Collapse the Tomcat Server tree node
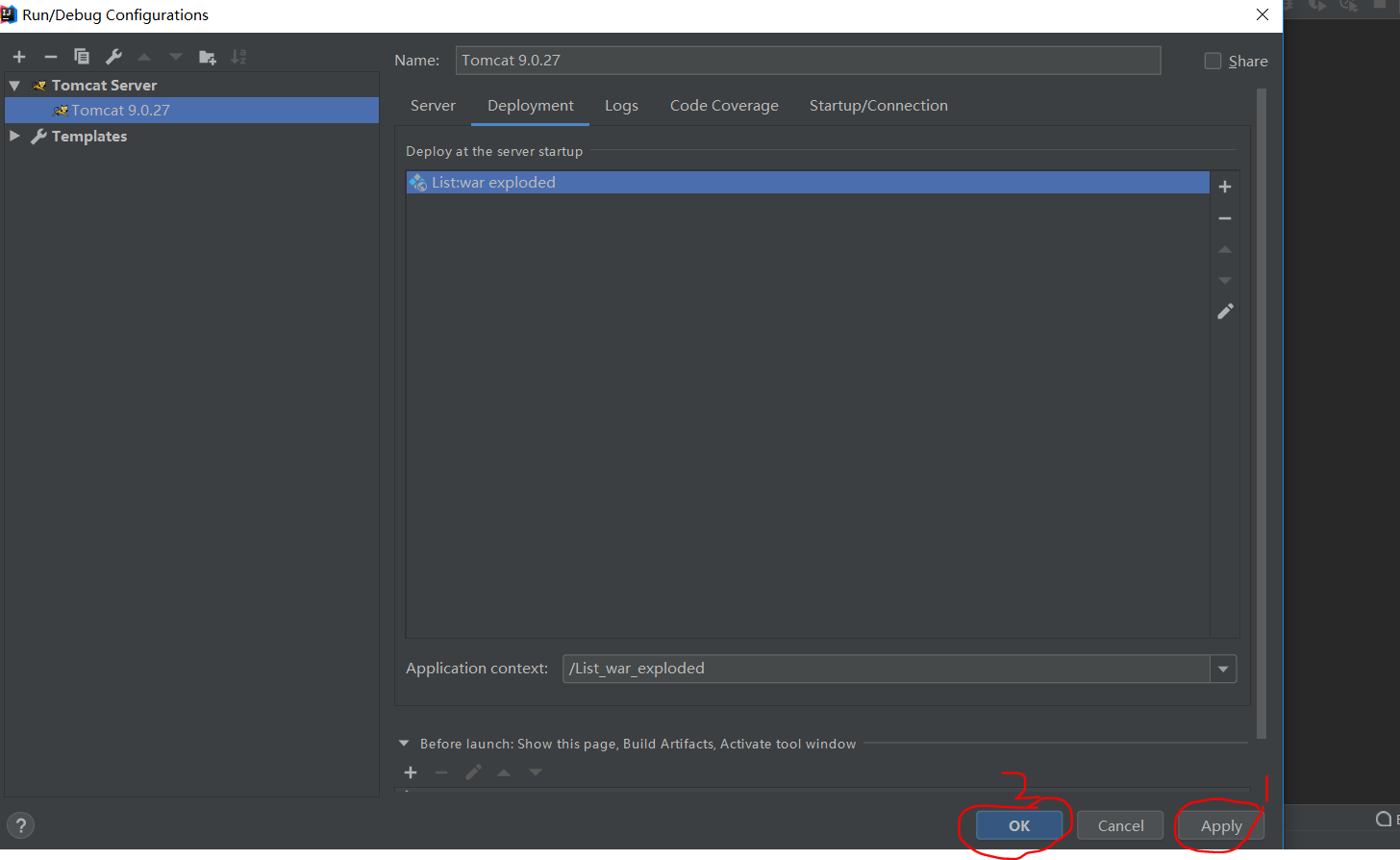1400x860 pixels. pyautogui.click(x=14, y=86)
